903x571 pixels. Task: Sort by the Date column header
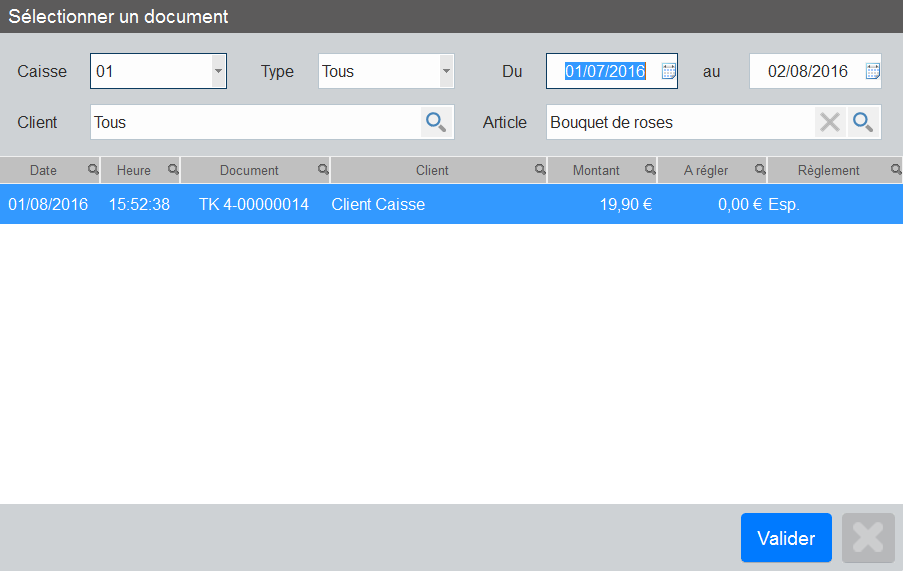[43, 170]
